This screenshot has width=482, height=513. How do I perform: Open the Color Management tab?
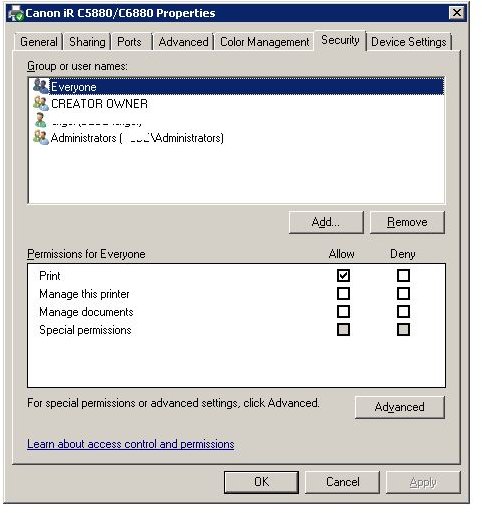point(265,42)
